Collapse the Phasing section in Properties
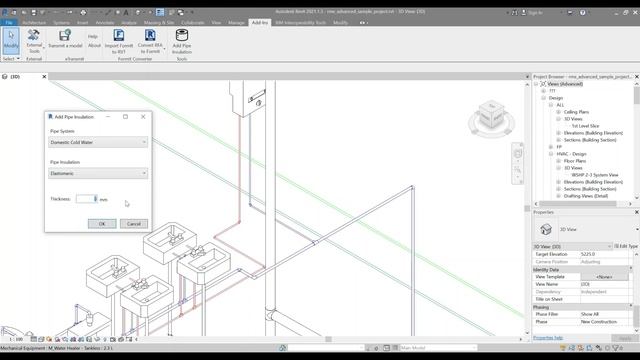The image size is (640, 360). (x=631, y=307)
